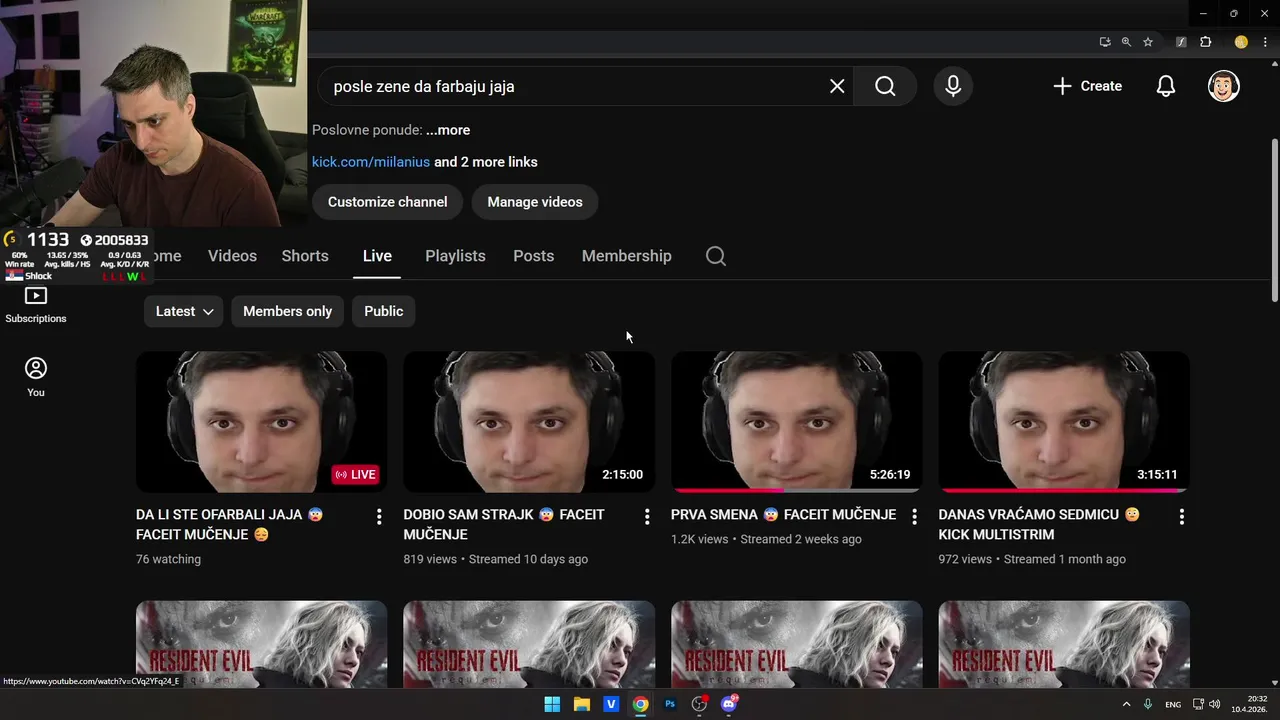
Task: Click the script extension icon in Chrome toolbar
Action: click(1182, 42)
